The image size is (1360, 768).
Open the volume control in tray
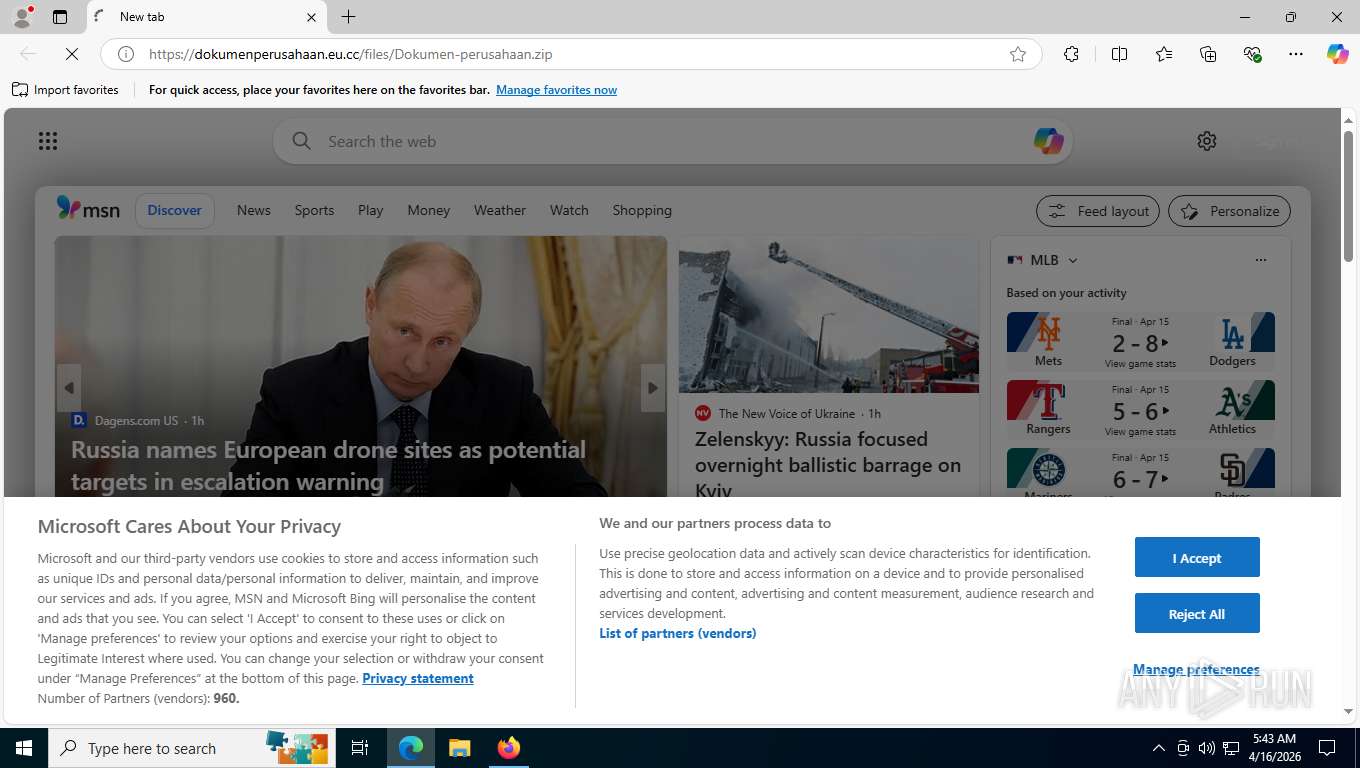click(1207, 748)
